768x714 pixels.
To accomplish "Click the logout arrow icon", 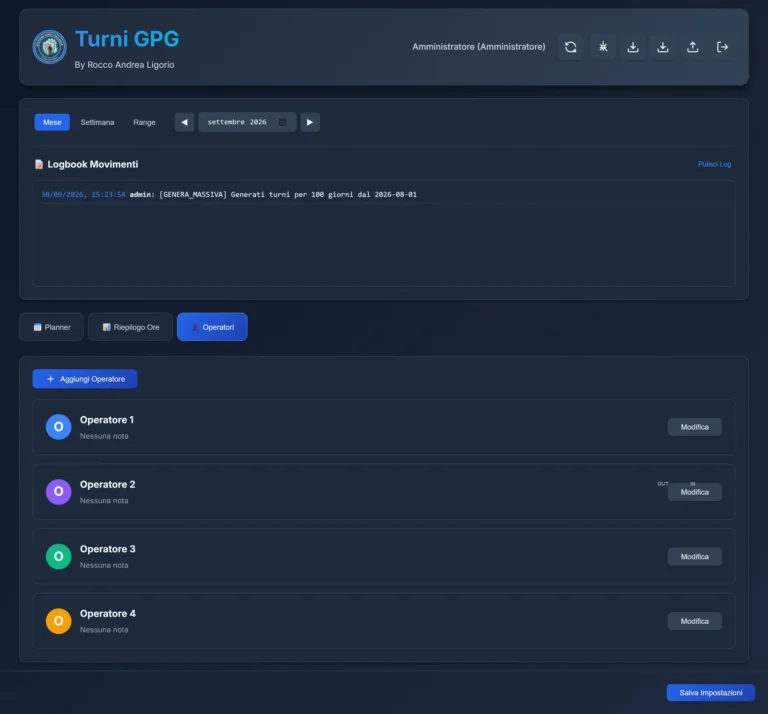I will click(x=722, y=47).
